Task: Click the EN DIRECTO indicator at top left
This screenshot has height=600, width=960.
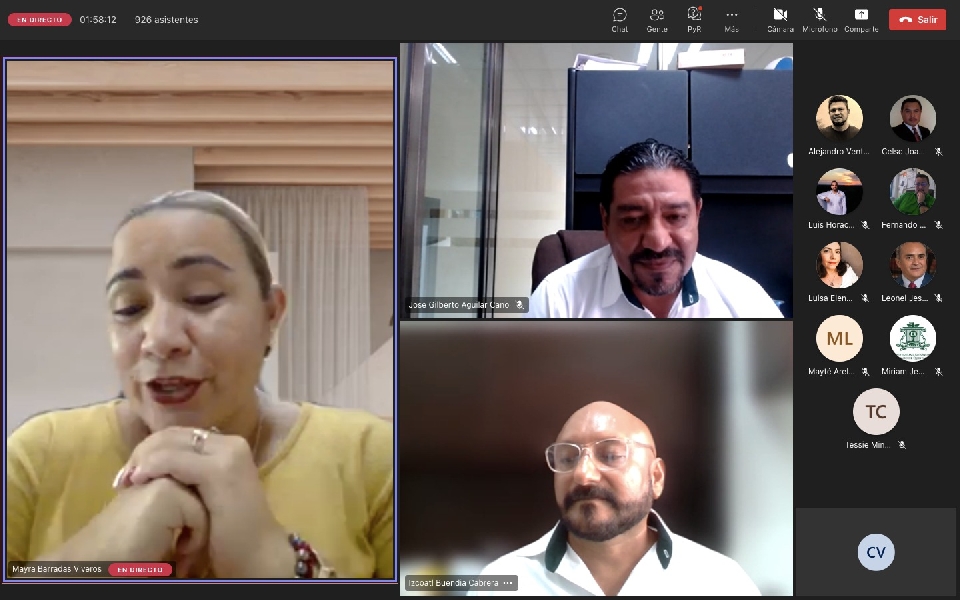Action: pos(39,19)
